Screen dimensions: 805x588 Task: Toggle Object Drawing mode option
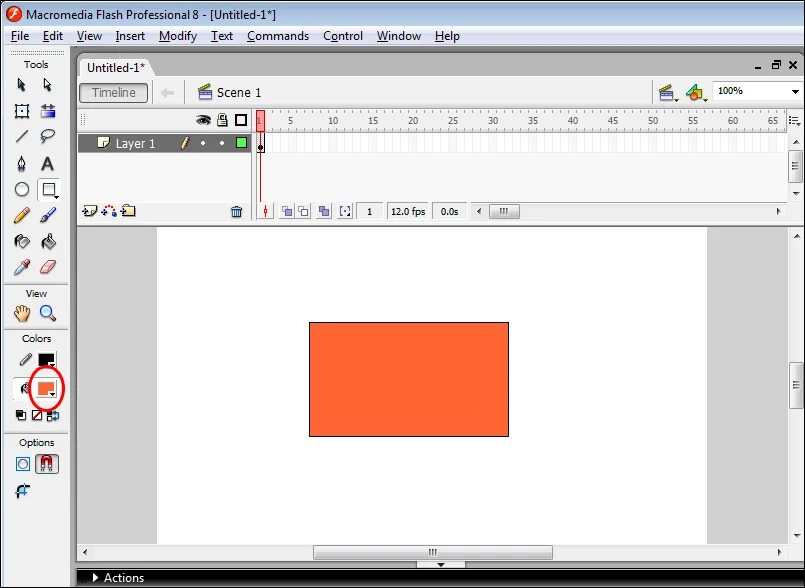pyautogui.click(x=23, y=464)
